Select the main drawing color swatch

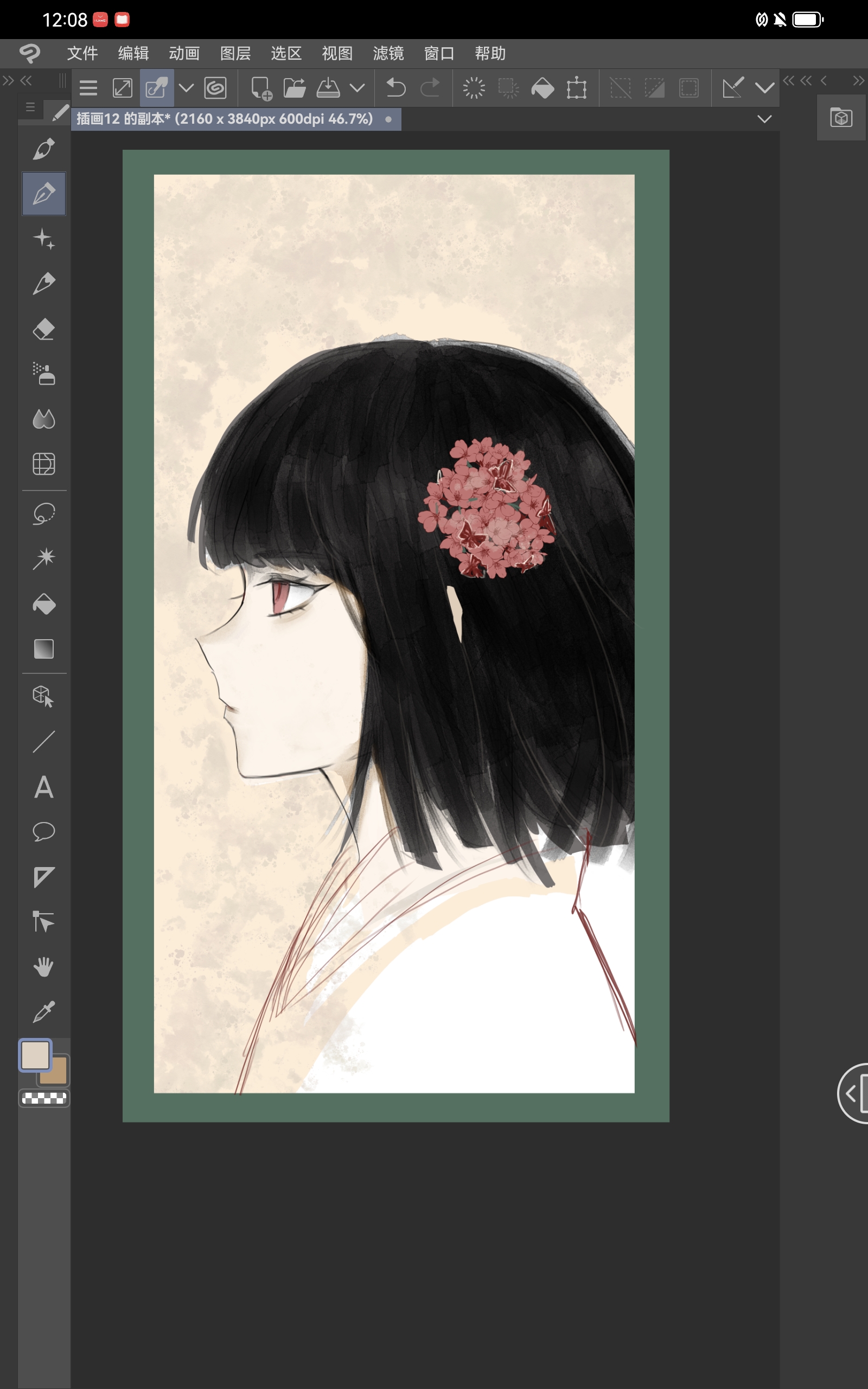point(36,1055)
